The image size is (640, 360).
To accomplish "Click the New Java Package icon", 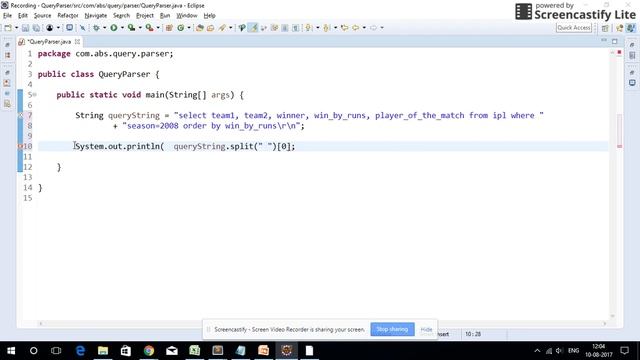I will [x=169, y=28].
